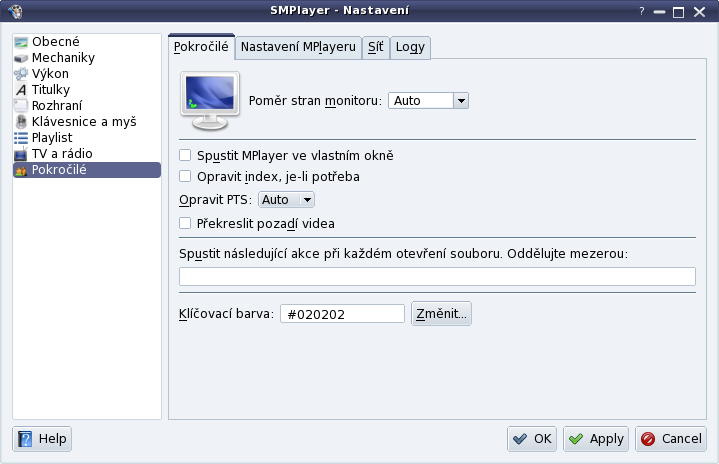Screen dimensions: 719x464
Task: Go to the Výkon settings section
Action: click(x=87, y=74)
